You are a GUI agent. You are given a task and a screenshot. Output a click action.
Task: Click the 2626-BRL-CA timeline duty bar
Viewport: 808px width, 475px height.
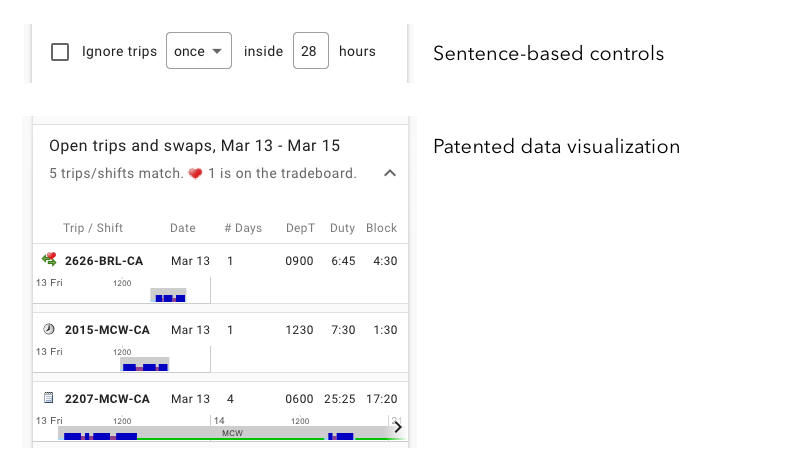[168, 296]
